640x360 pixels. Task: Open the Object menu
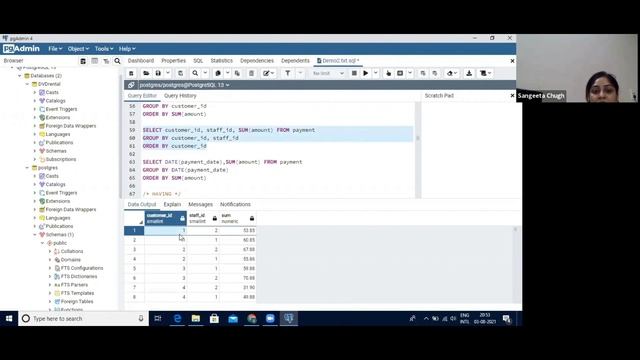(x=78, y=49)
